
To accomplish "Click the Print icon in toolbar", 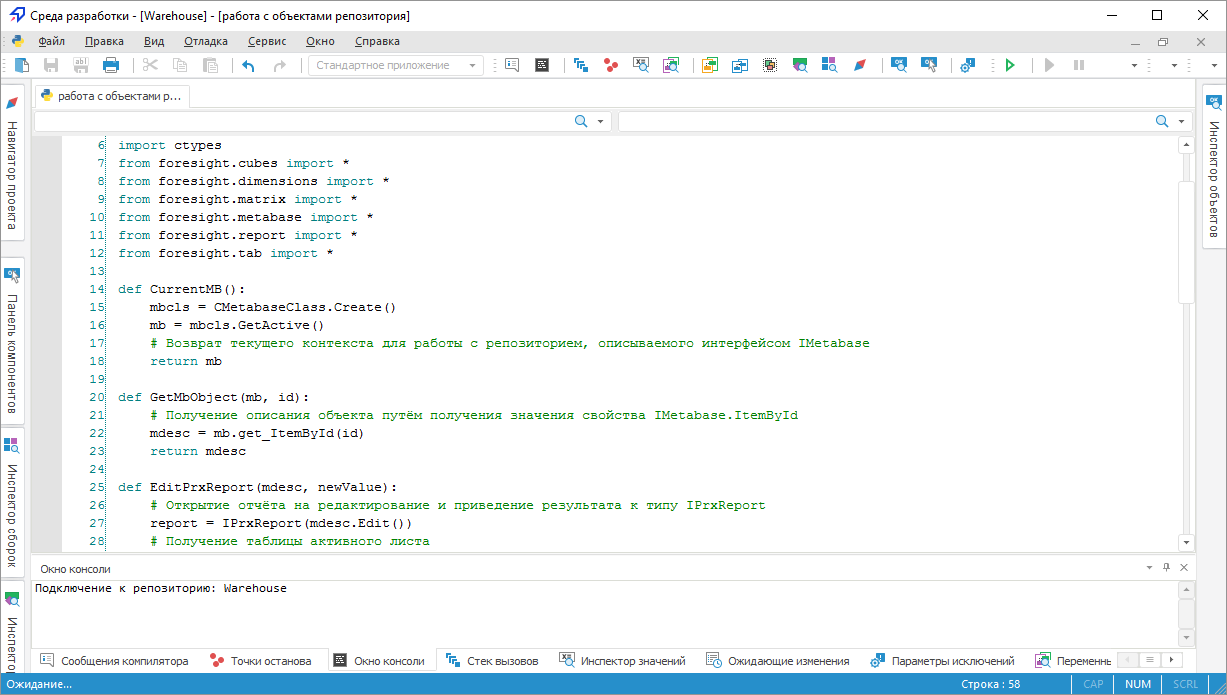I will click(111, 65).
